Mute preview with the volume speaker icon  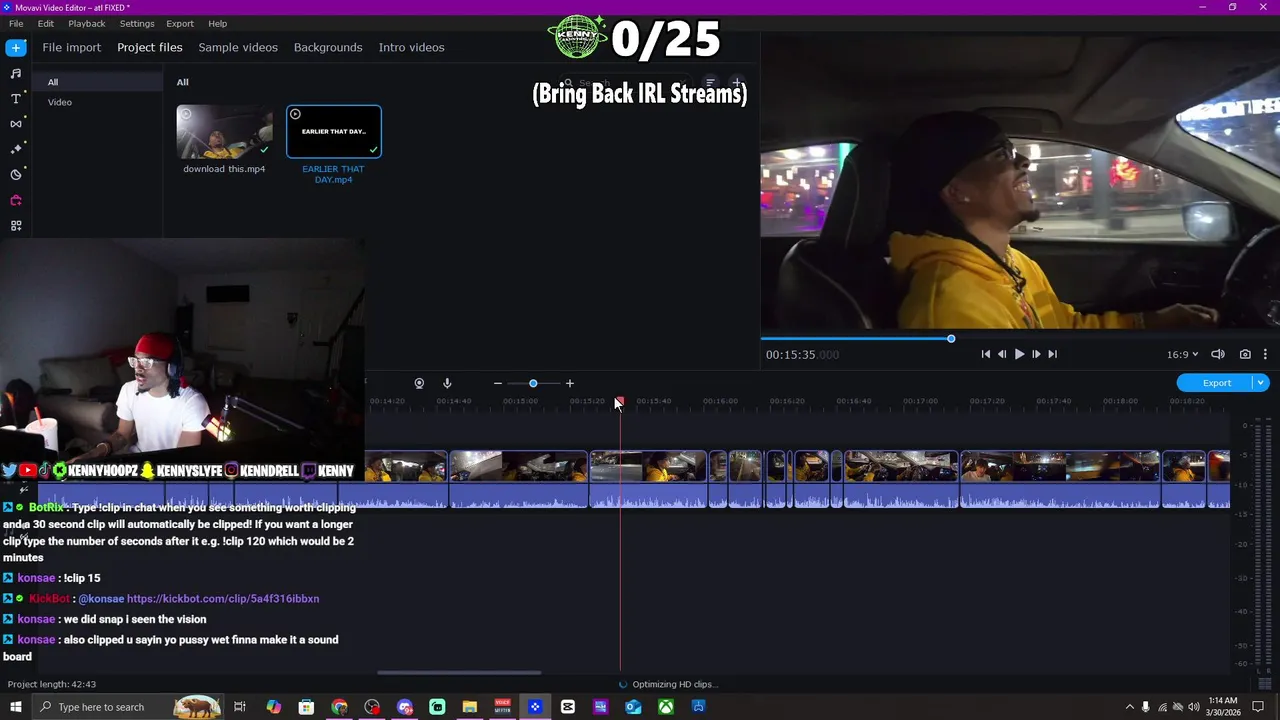coord(1218,354)
